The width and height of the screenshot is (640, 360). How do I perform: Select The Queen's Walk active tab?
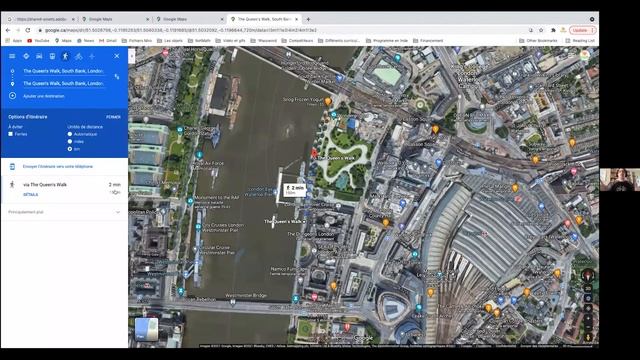tap(264, 19)
